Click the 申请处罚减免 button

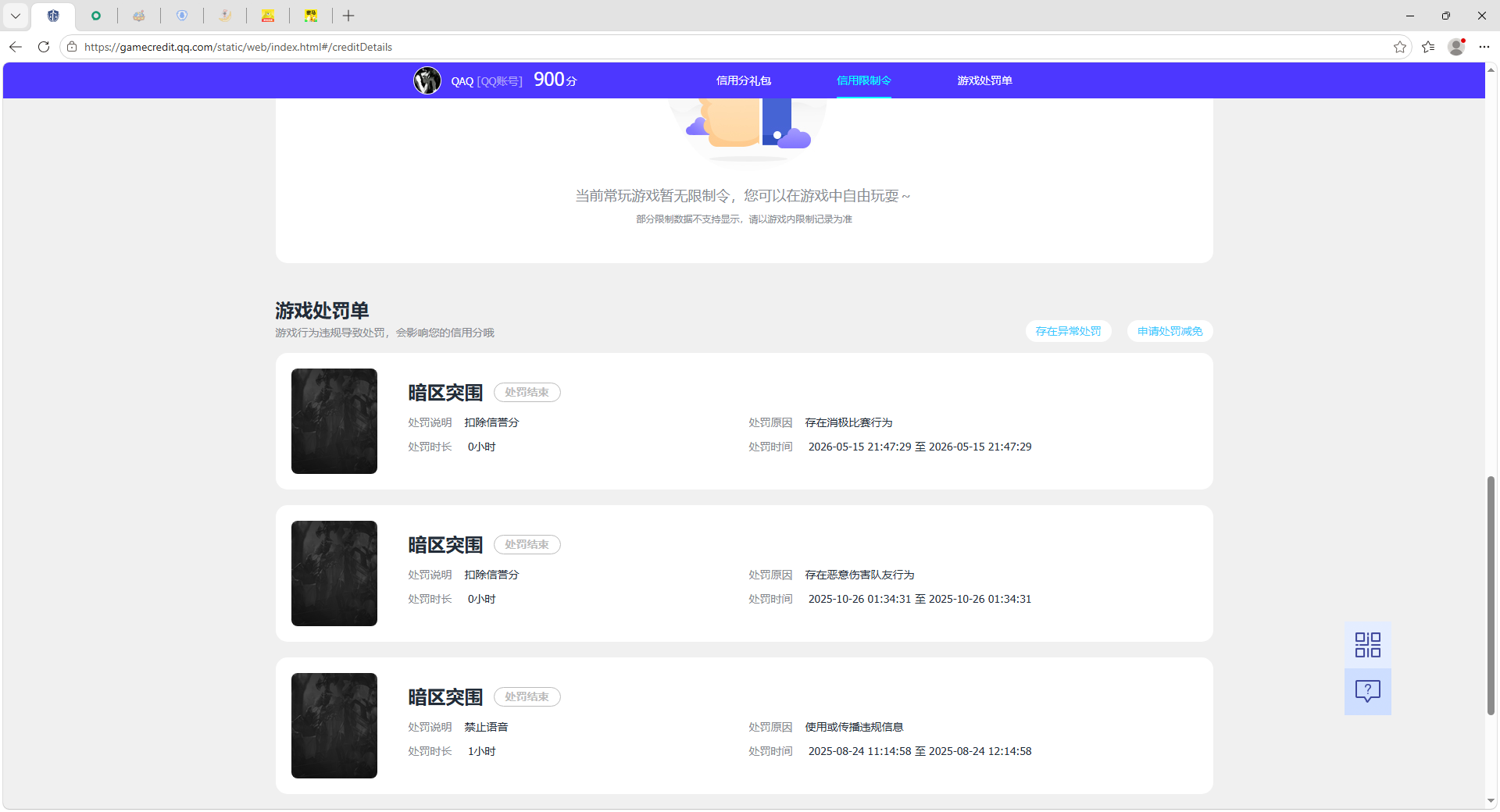click(x=1170, y=331)
